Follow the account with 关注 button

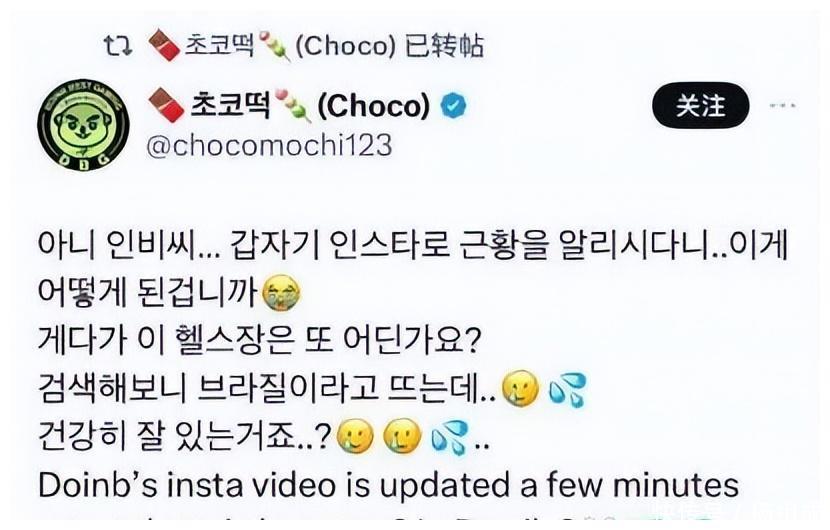pyautogui.click(x=700, y=105)
